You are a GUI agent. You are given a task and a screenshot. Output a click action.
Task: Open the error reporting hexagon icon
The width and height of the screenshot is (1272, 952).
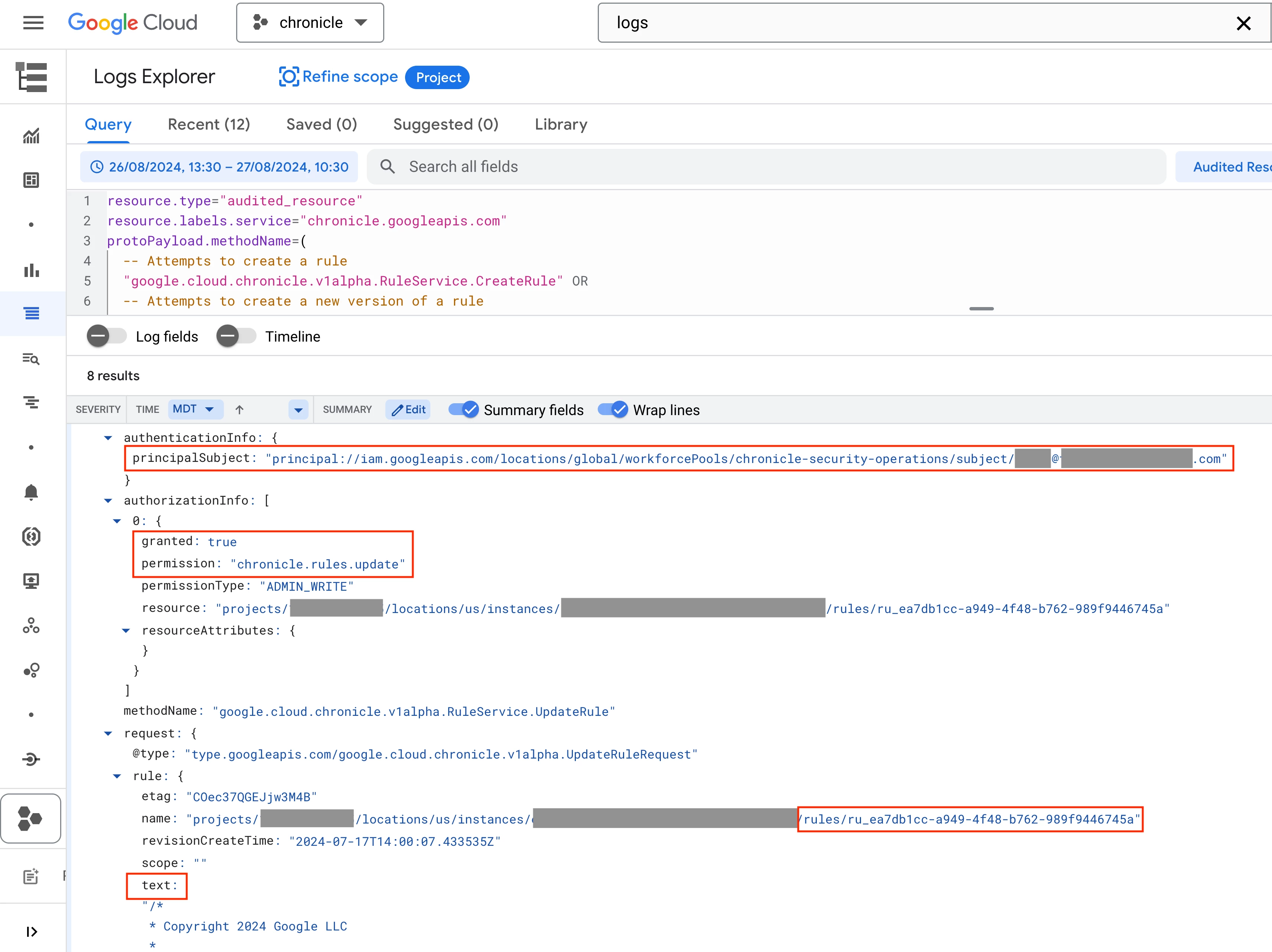(x=31, y=537)
